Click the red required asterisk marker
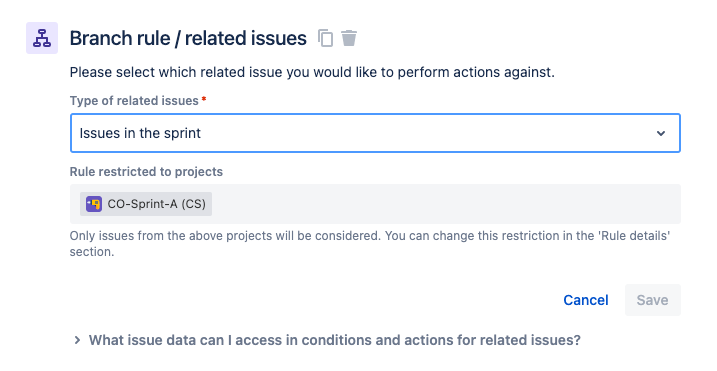This screenshot has width=717, height=371. pos(204,99)
